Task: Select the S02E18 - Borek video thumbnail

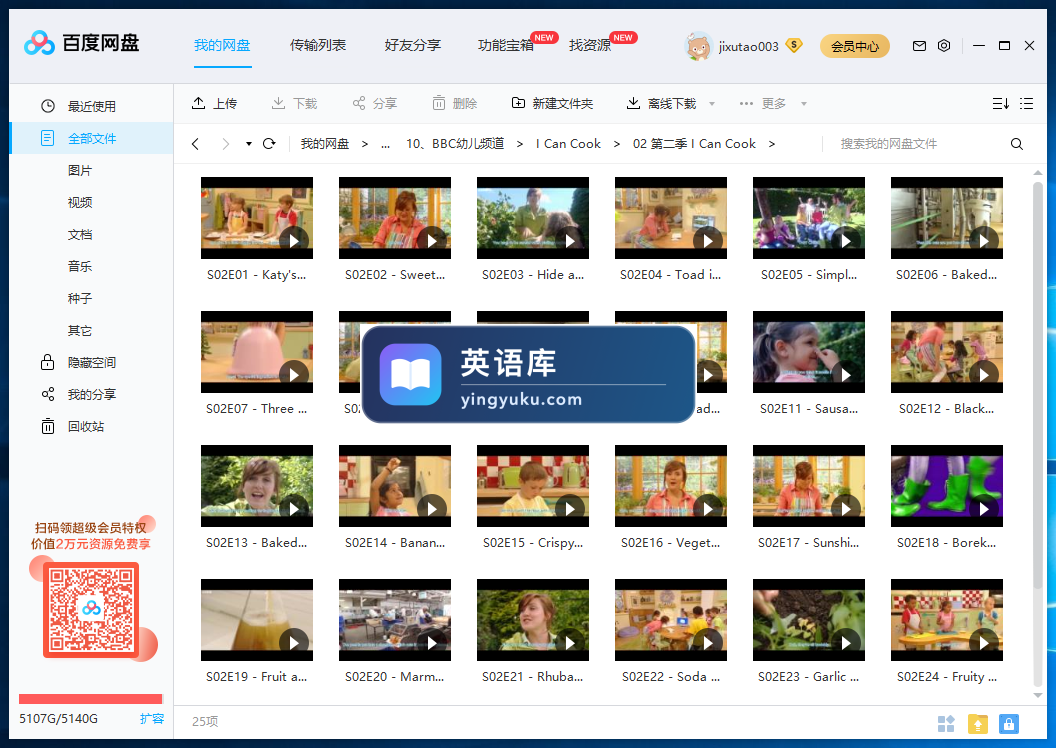Action: (946, 486)
